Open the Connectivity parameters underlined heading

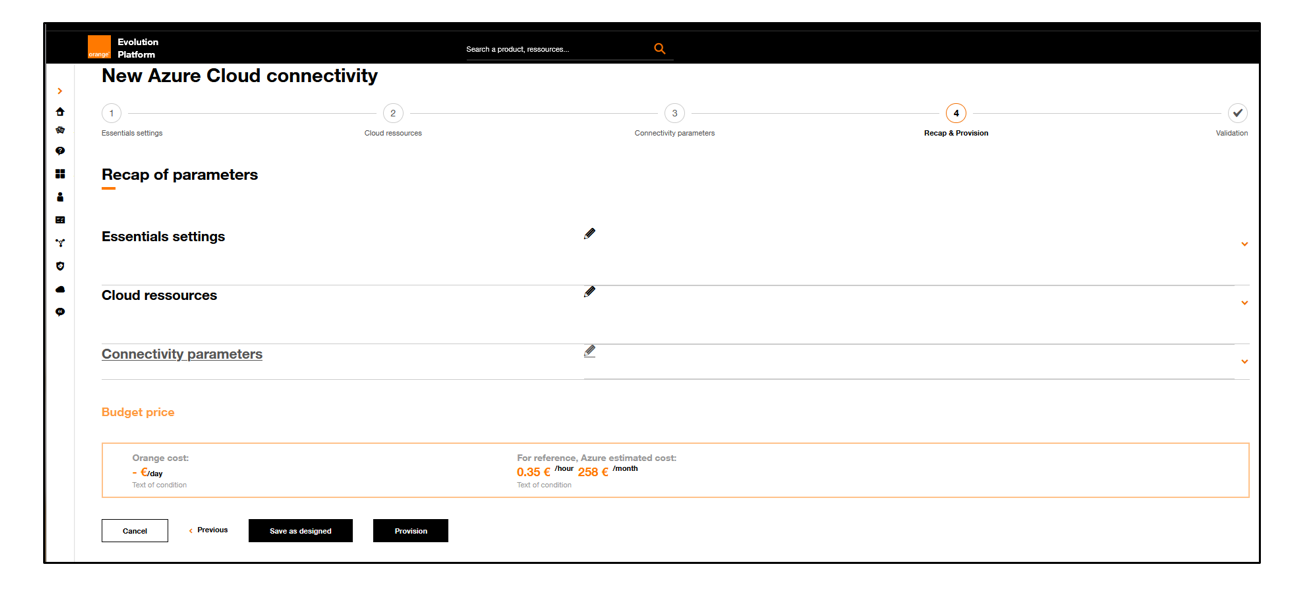pyautogui.click(x=182, y=354)
